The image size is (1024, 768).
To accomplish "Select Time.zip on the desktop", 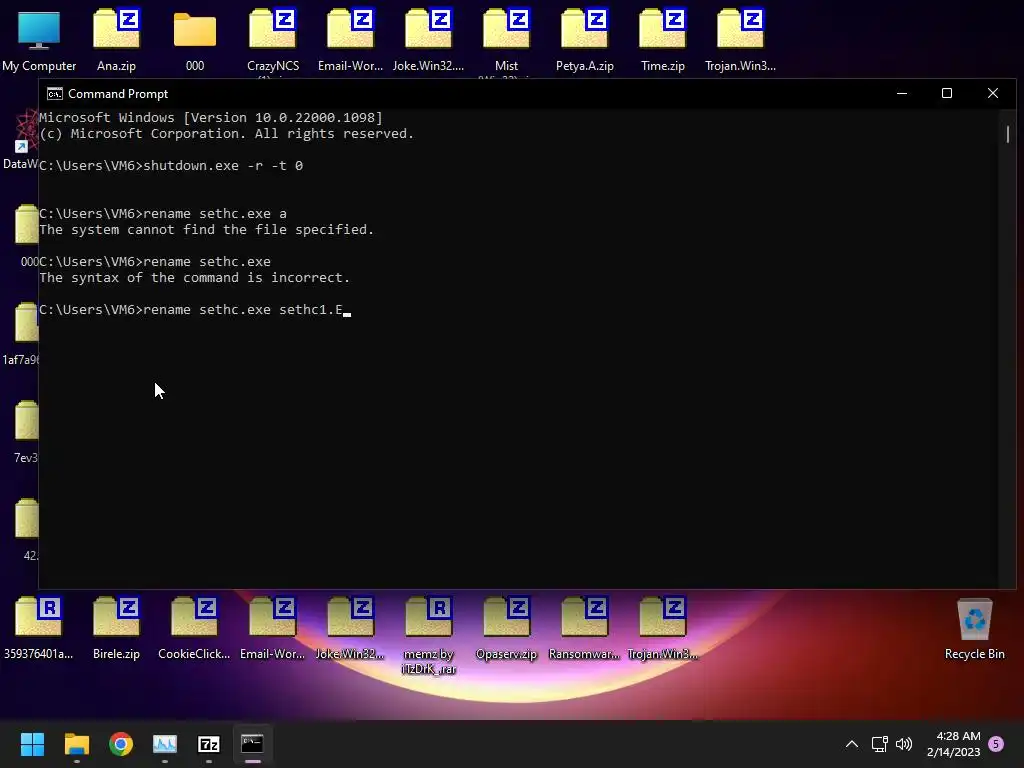I will point(662,40).
